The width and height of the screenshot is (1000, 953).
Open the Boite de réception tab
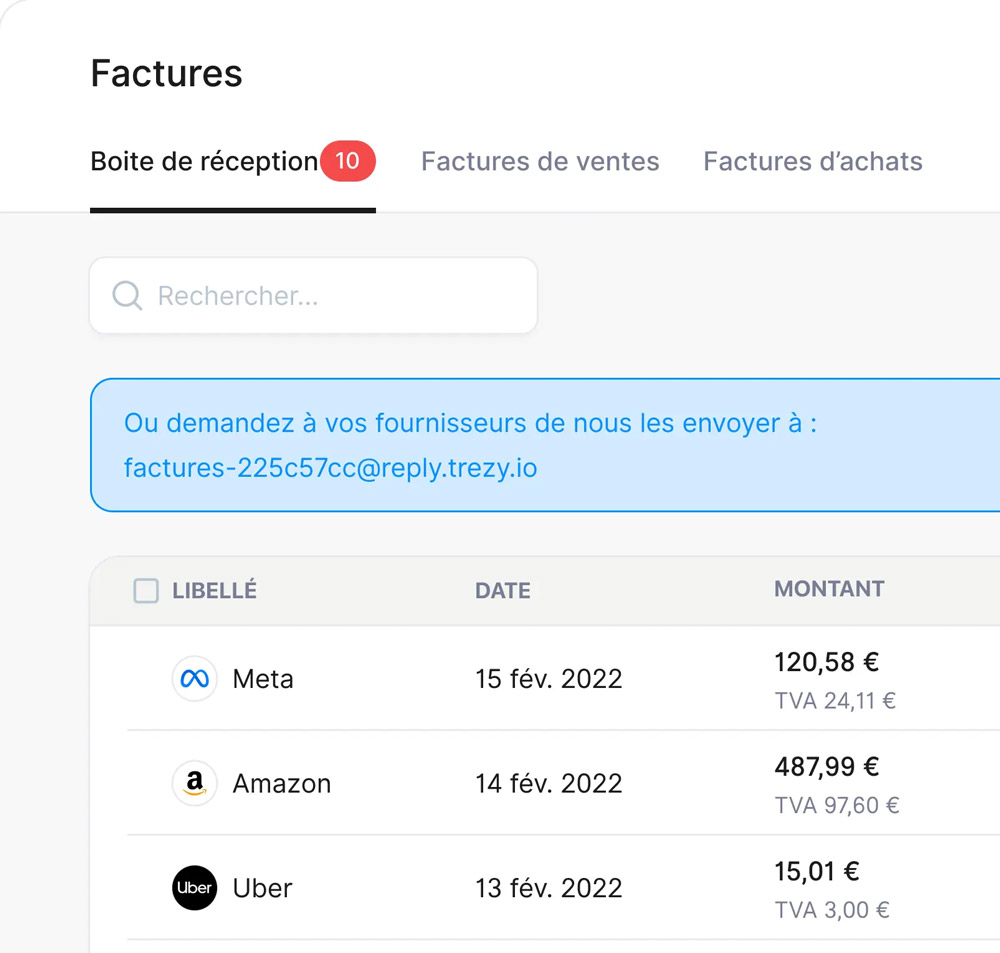pyautogui.click(x=204, y=161)
